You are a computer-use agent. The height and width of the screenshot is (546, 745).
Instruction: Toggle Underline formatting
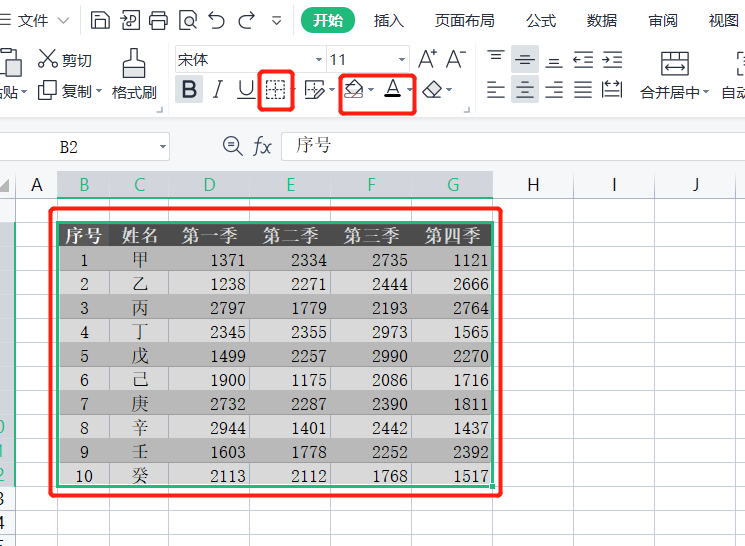click(x=246, y=91)
